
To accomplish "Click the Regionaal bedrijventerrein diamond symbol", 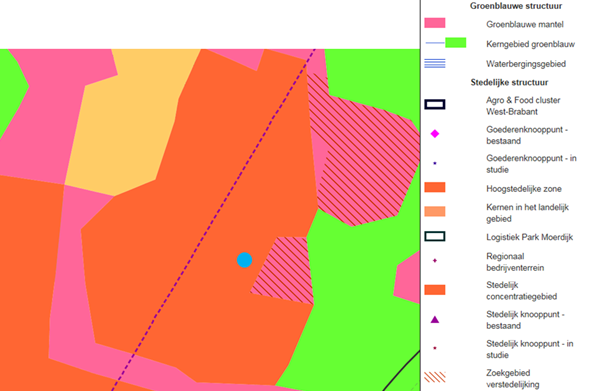I will (435, 261).
